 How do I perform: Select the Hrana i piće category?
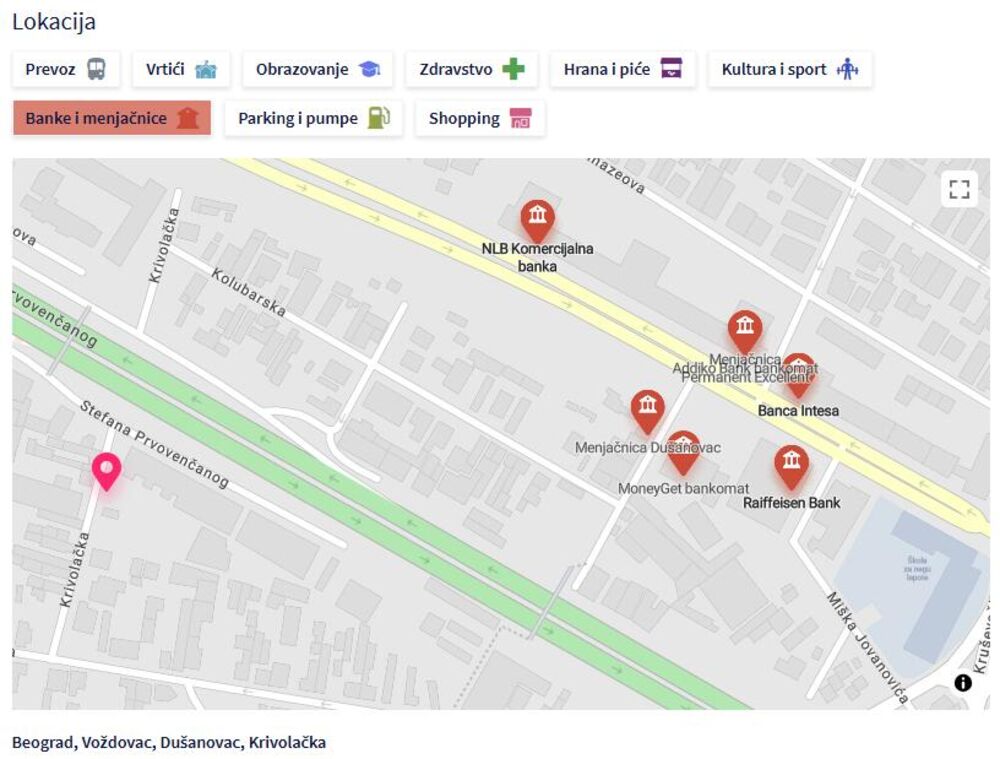622,69
